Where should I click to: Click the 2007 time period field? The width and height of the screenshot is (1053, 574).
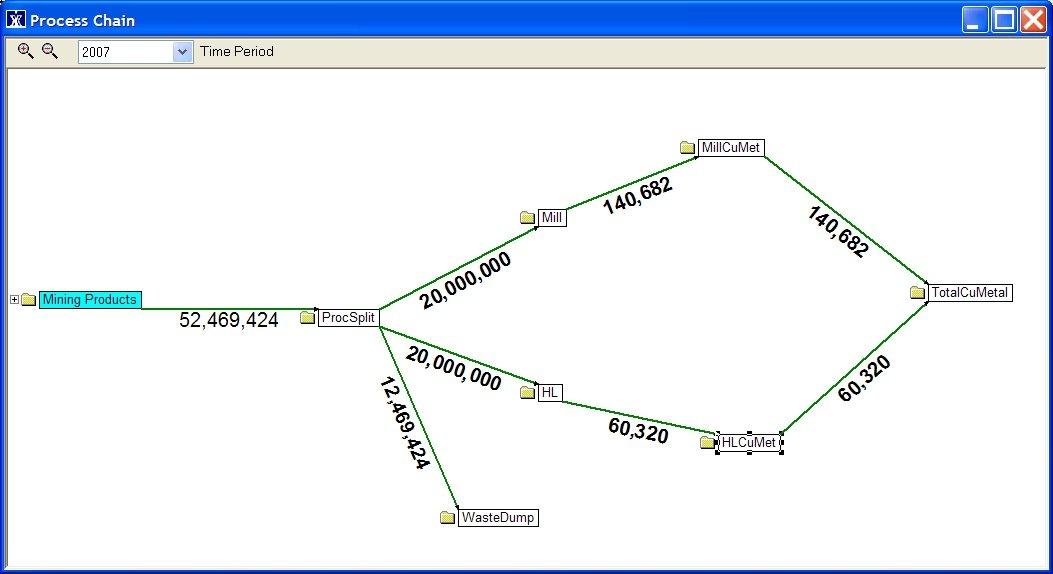click(126, 52)
